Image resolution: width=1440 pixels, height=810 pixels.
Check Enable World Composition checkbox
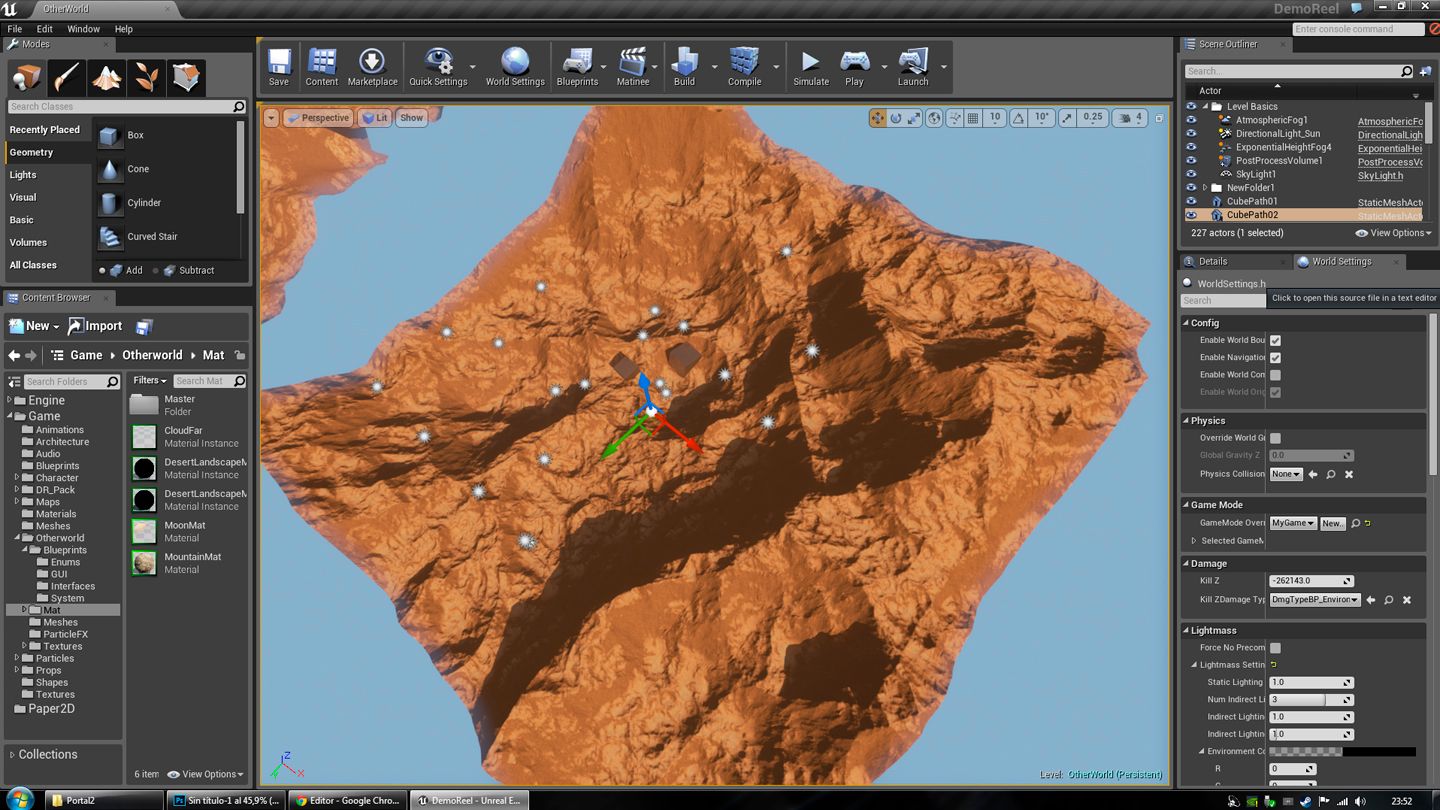(1275, 375)
